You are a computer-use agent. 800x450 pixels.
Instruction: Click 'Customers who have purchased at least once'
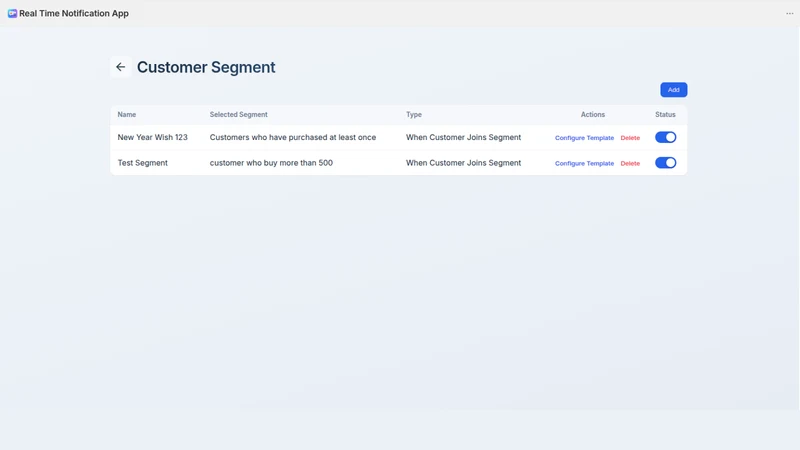pos(293,137)
